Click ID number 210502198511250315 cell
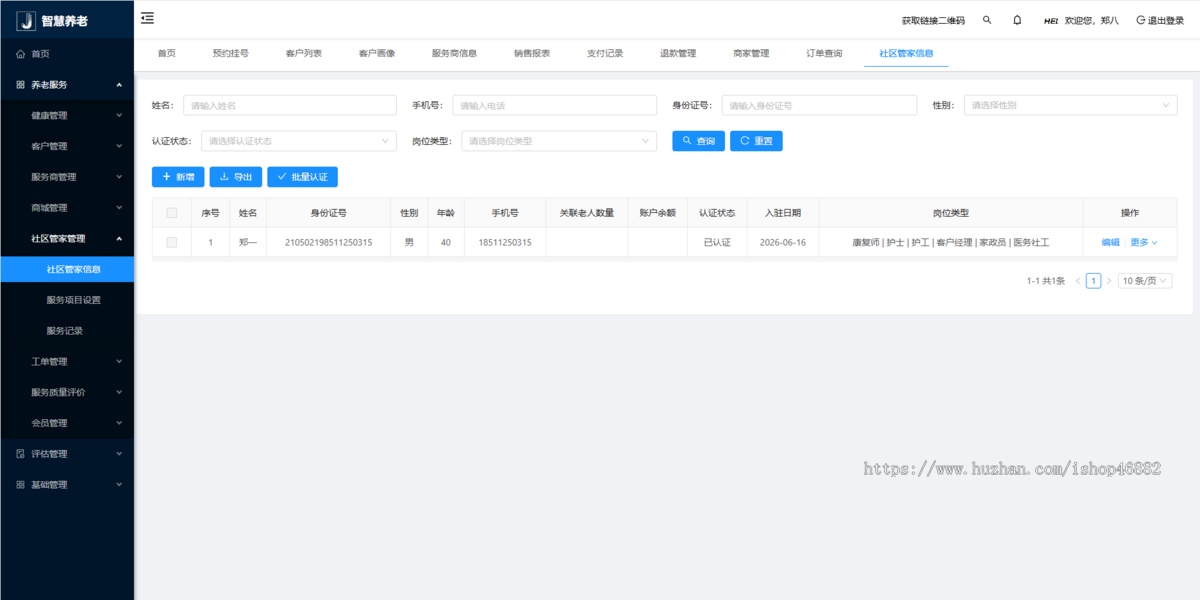Viewport: 1200px width, 600px height. click(329, 243)
